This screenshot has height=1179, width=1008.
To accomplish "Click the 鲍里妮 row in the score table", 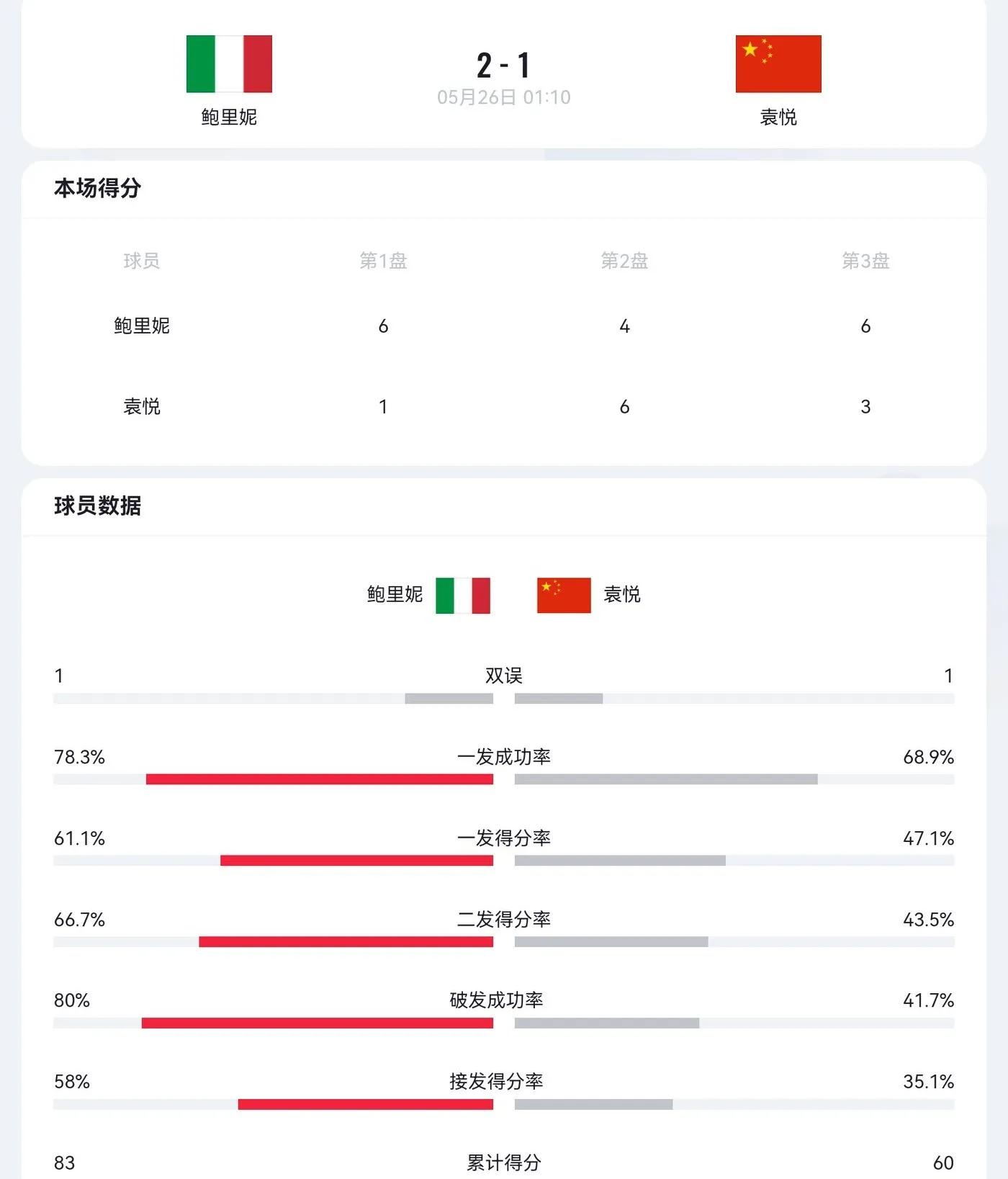I will click(x=504, y=326).
